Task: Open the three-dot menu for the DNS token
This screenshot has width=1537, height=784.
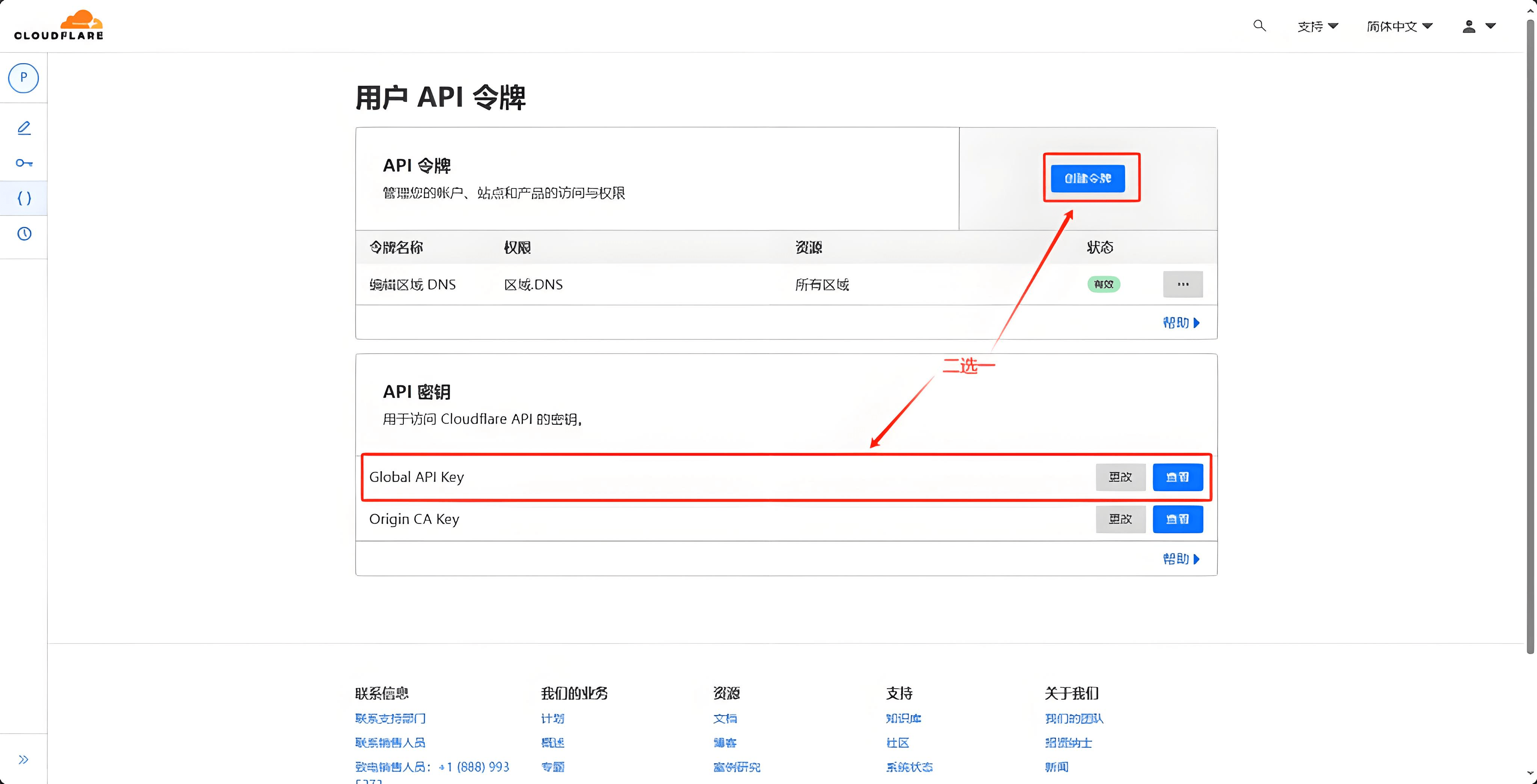Action: coord(1182,284)
